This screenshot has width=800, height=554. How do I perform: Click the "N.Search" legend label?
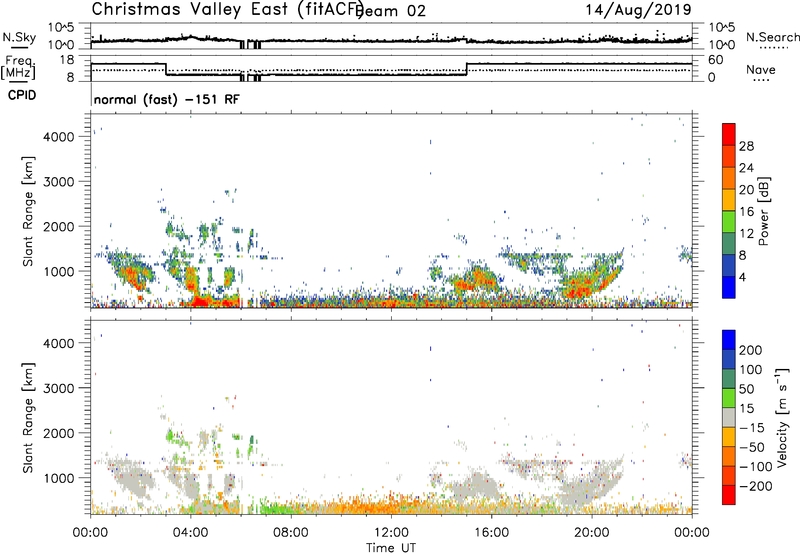coord(772,37)
